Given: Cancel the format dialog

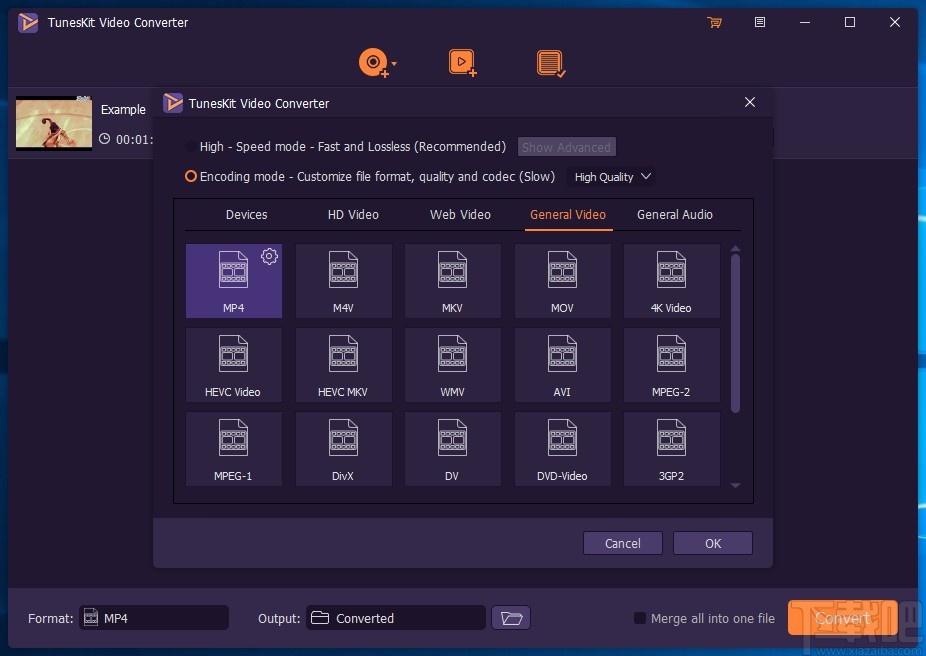Looking at the screenshot, I should pyautogui.click(x=622, y=543).
